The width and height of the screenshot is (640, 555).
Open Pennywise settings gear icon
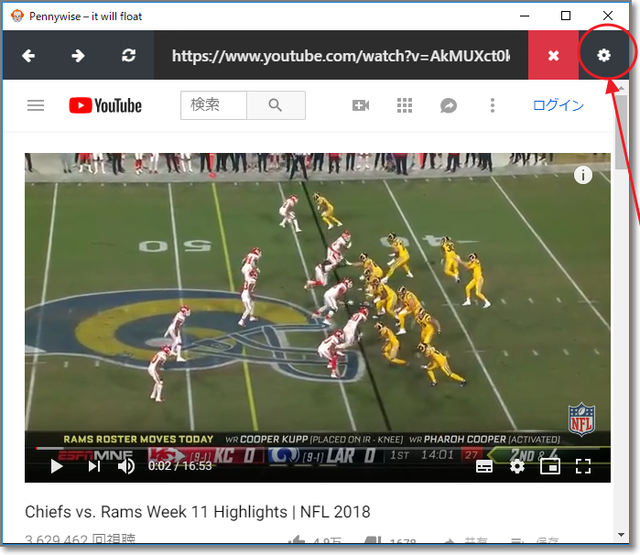coord(604,55)
